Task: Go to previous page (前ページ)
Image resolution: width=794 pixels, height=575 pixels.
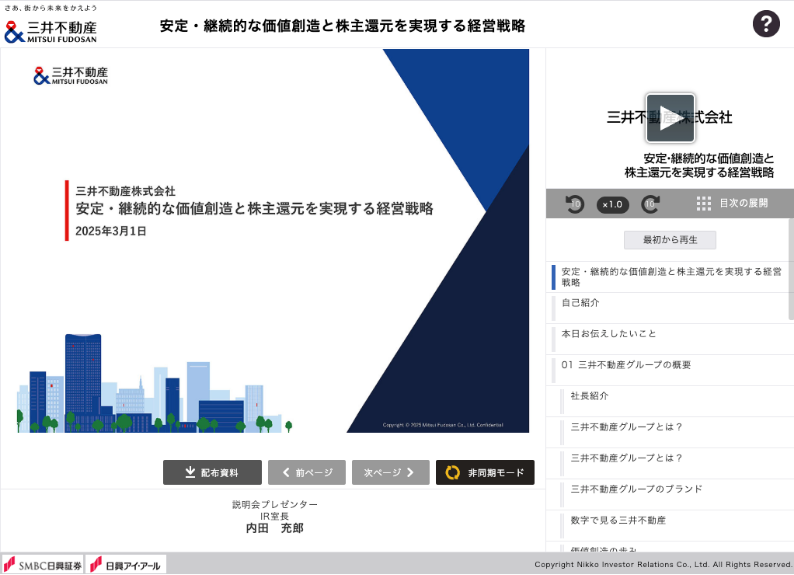Action: pyautogui.click(x=307, y=472)
